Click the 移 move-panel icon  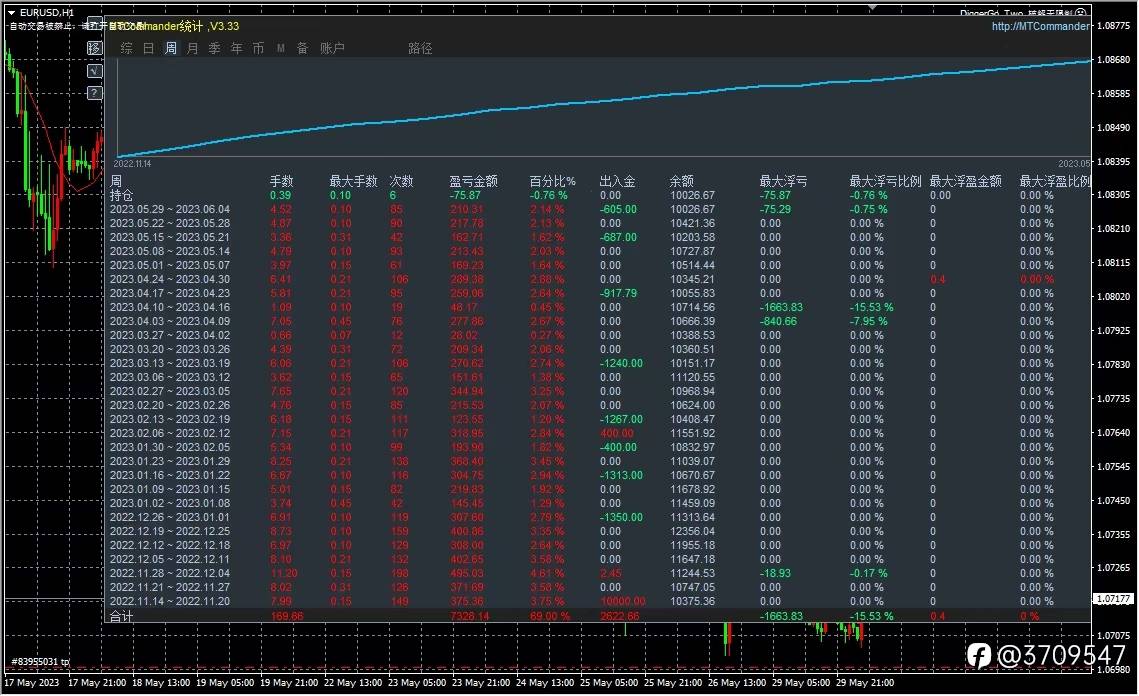(x=94, y=48)
